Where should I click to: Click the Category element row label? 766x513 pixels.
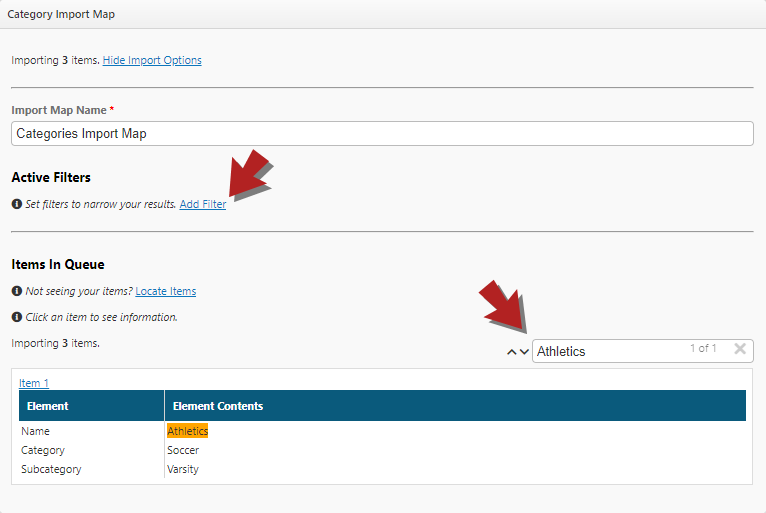(x=43, y=450)
